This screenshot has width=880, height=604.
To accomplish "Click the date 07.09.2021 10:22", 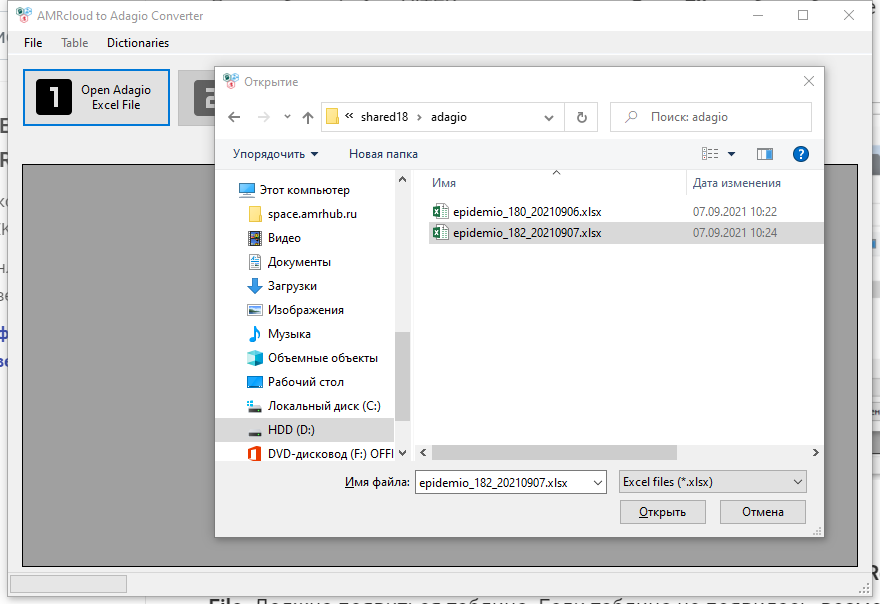I will tap(735, 212).
